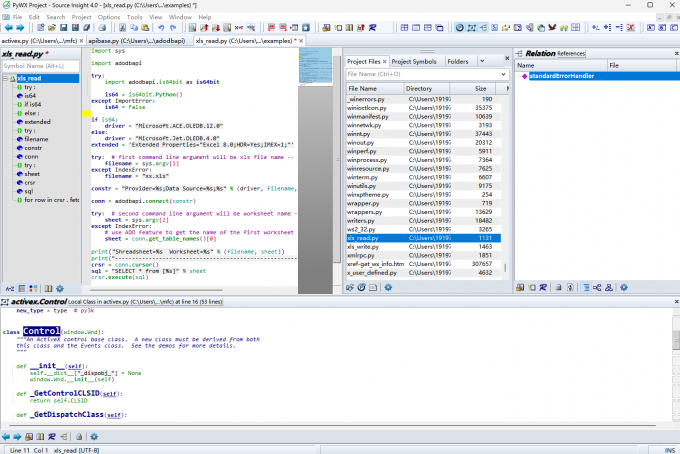Image resolution: width=680 pixels, height=454 pixels.
Task: Create a new file from the toolbar
Action: 40,28
